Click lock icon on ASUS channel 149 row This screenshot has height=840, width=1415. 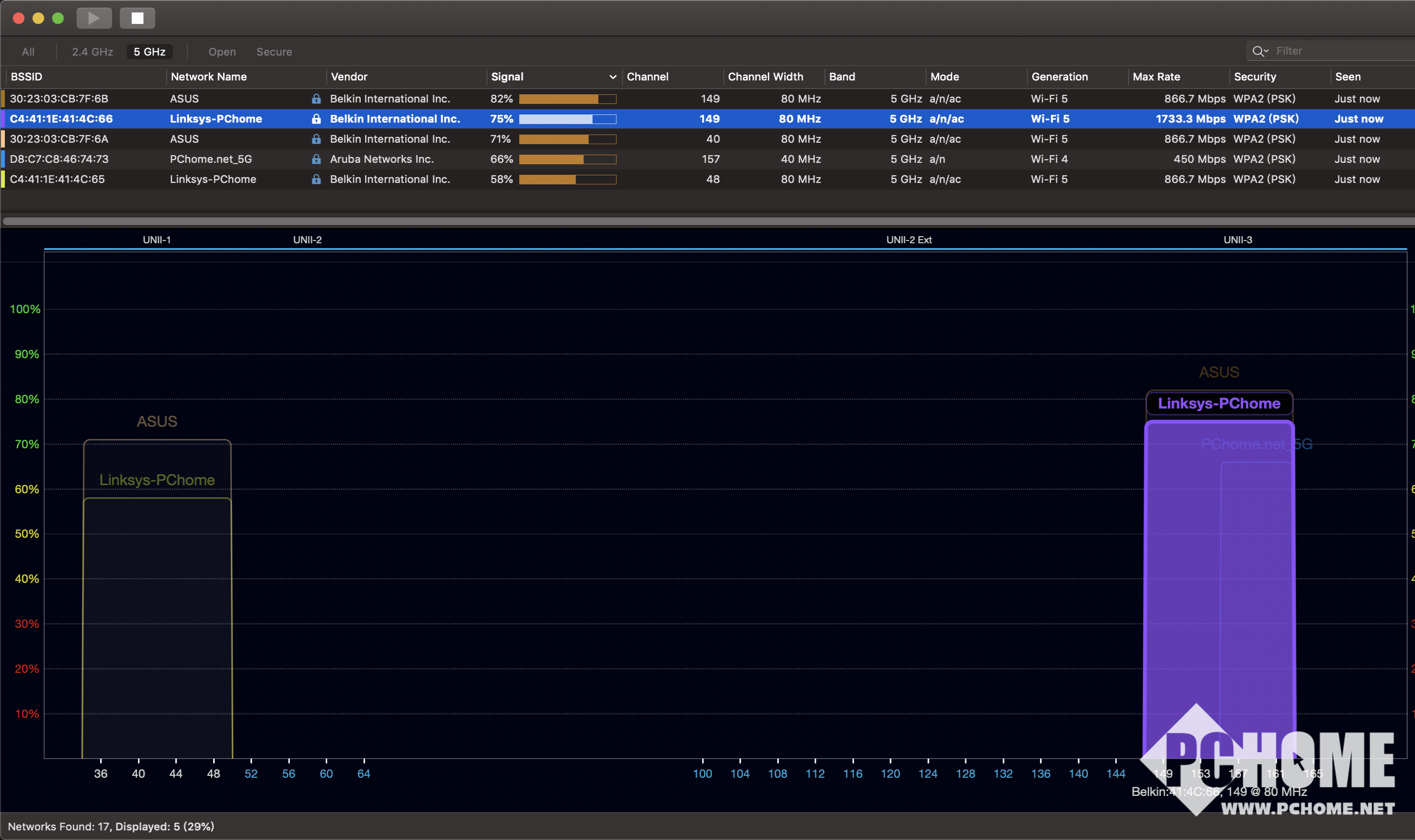(317, 99)
